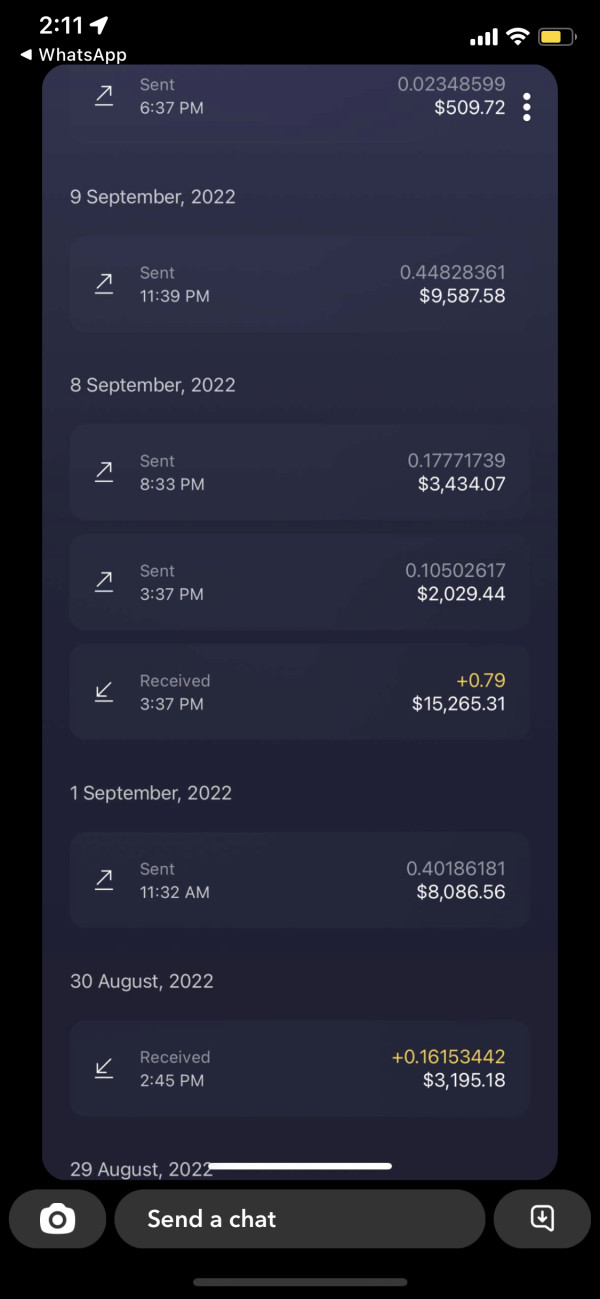View the $8,086.56 sent transaction
This screenshot has width=600, height=1299.
(x=299, y=880)
